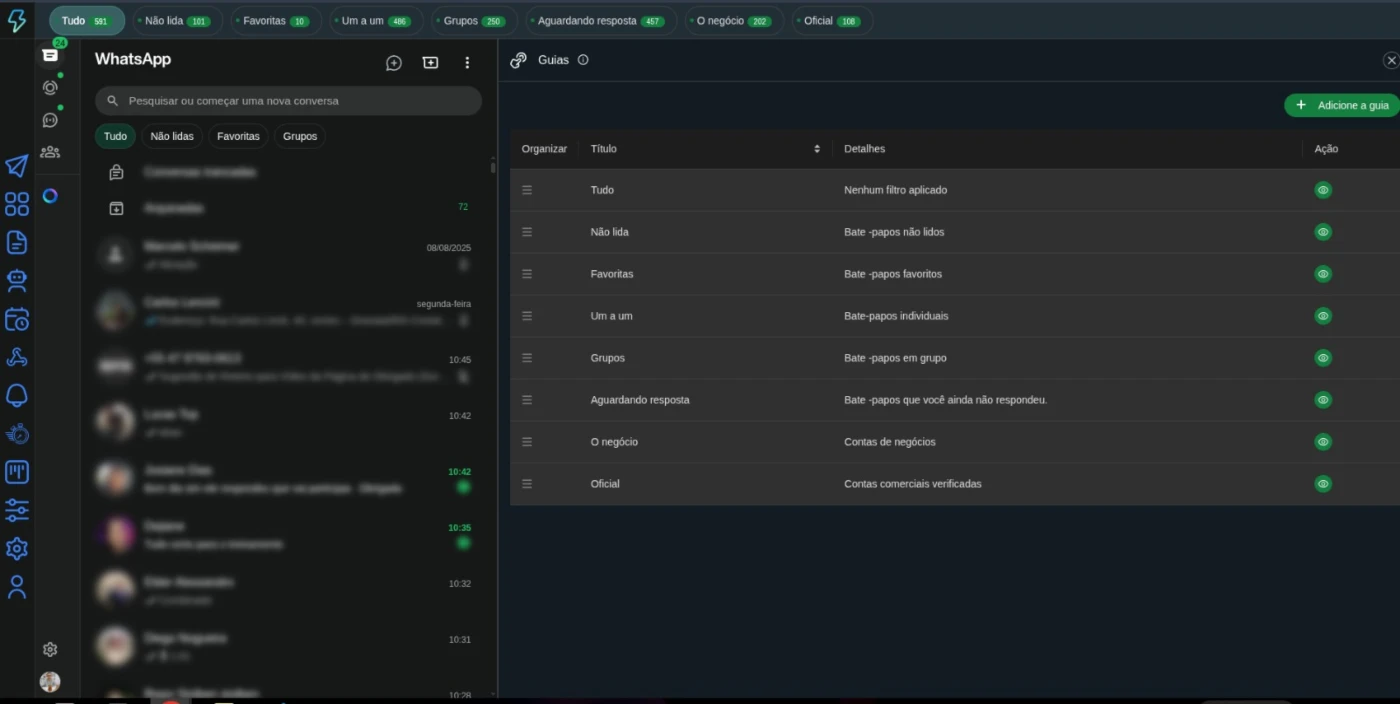The width and height of the screenshot is (1400, 704).
Task: Open the WhatsApp three-dot menu
Action: [467, 63]
